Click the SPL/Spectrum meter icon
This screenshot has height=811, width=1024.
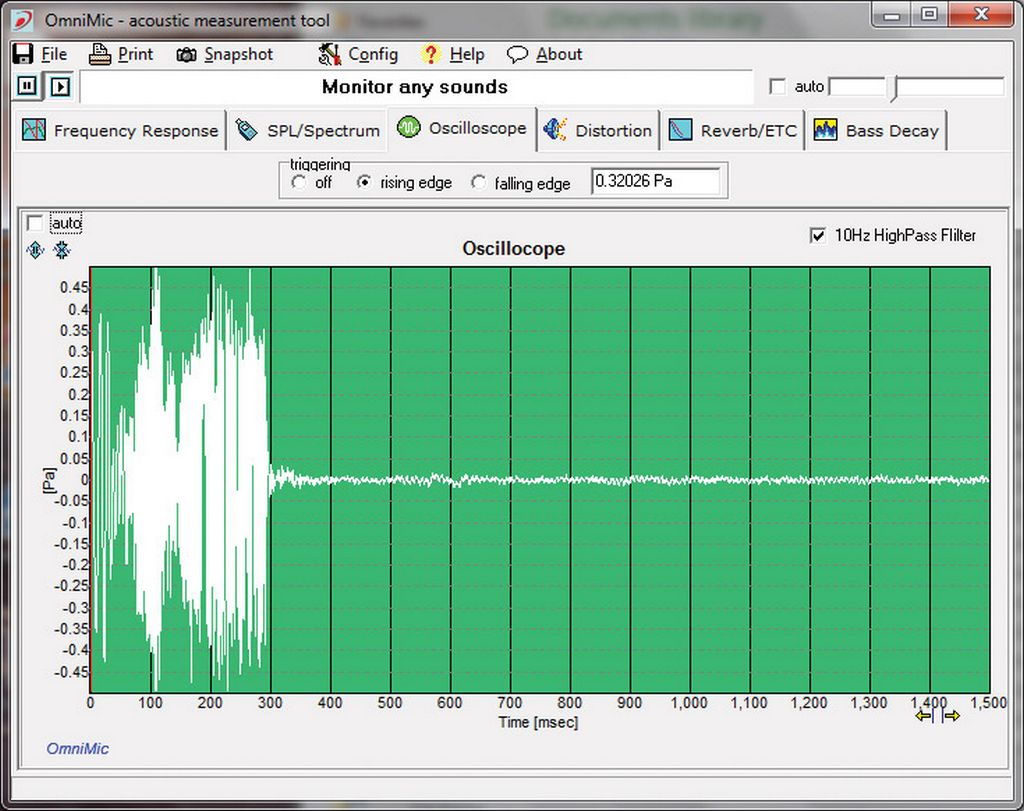(x=246, y=130)
